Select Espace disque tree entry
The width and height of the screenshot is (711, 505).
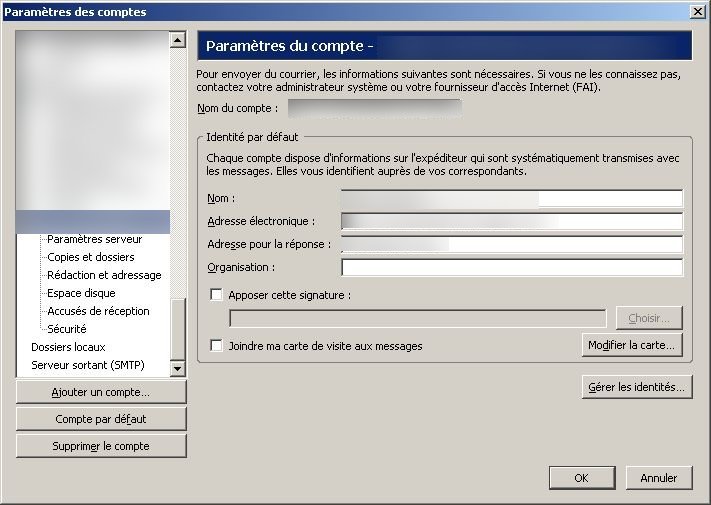tap(81, 293)
